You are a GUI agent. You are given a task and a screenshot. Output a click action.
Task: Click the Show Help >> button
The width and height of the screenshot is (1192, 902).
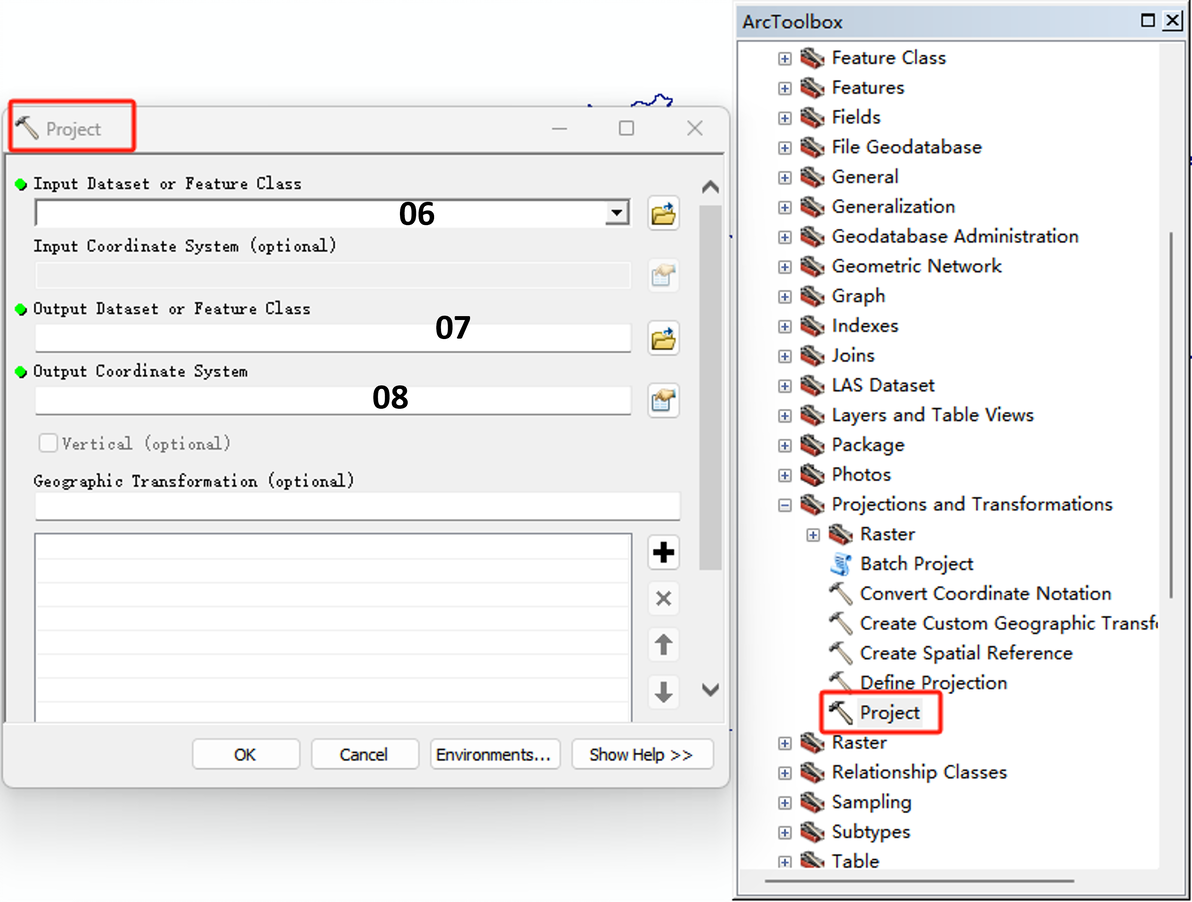(x=642, y=754)
